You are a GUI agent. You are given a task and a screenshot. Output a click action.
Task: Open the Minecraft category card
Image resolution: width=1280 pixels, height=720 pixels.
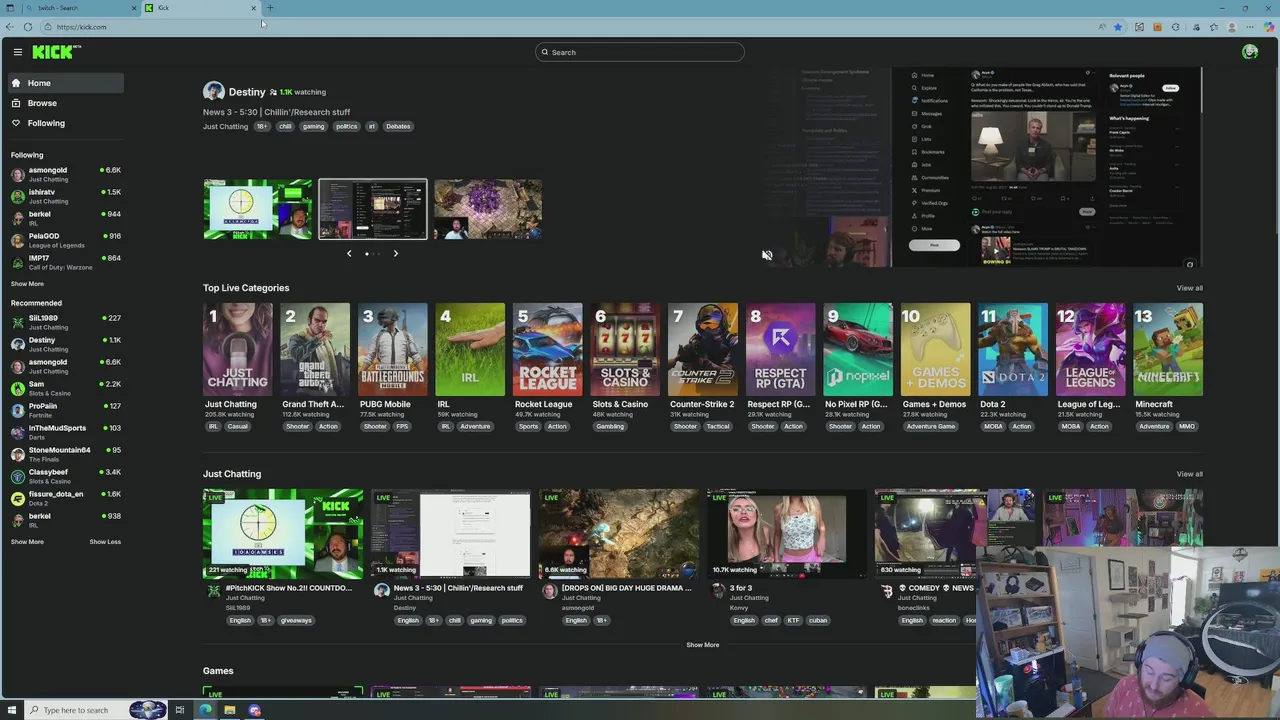tap(1168, 350)
